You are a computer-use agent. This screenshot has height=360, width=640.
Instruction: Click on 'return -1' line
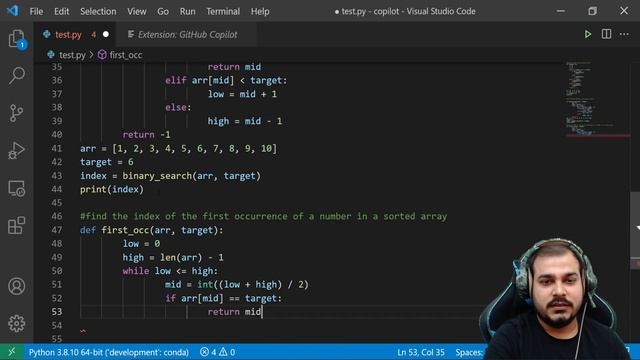click(147, 135)
